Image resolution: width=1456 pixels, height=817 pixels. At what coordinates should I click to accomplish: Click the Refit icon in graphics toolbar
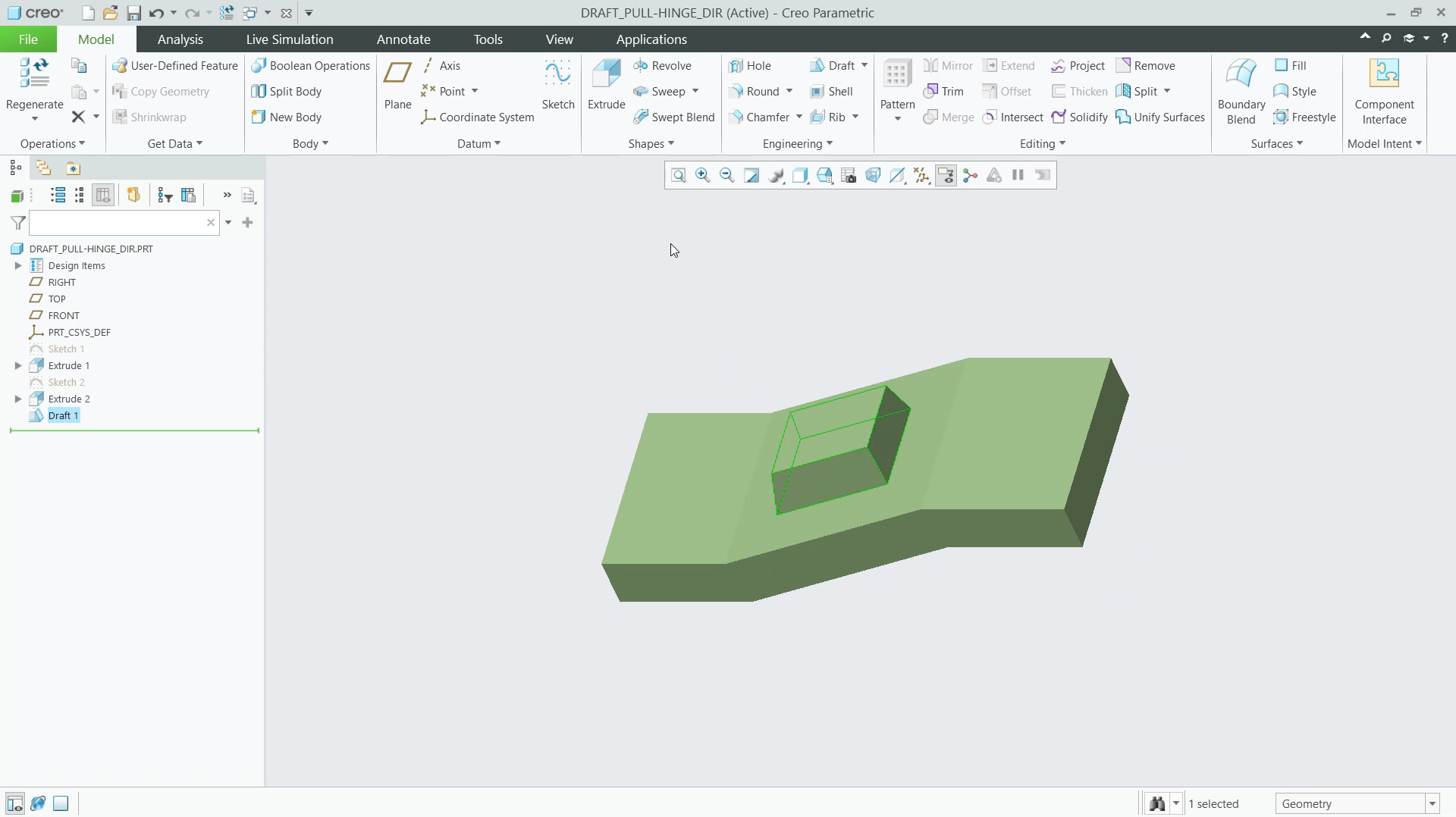pos(679,176)
